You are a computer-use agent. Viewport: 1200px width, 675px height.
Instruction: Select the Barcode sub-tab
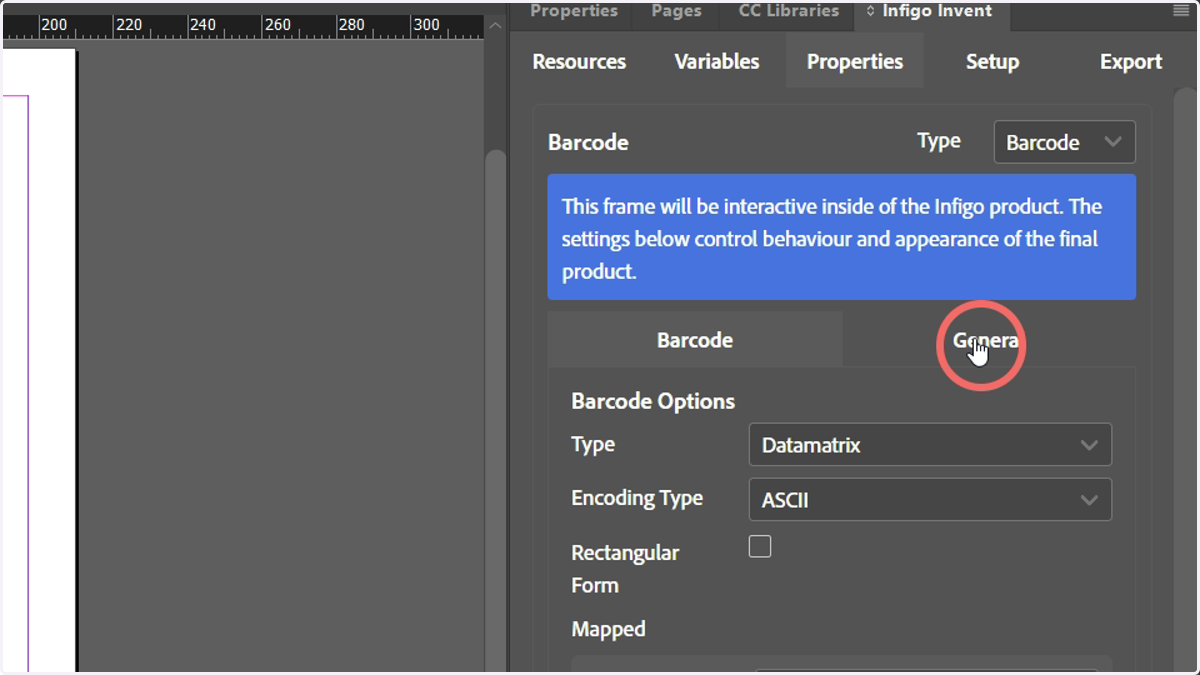click(x=695, y=340)
